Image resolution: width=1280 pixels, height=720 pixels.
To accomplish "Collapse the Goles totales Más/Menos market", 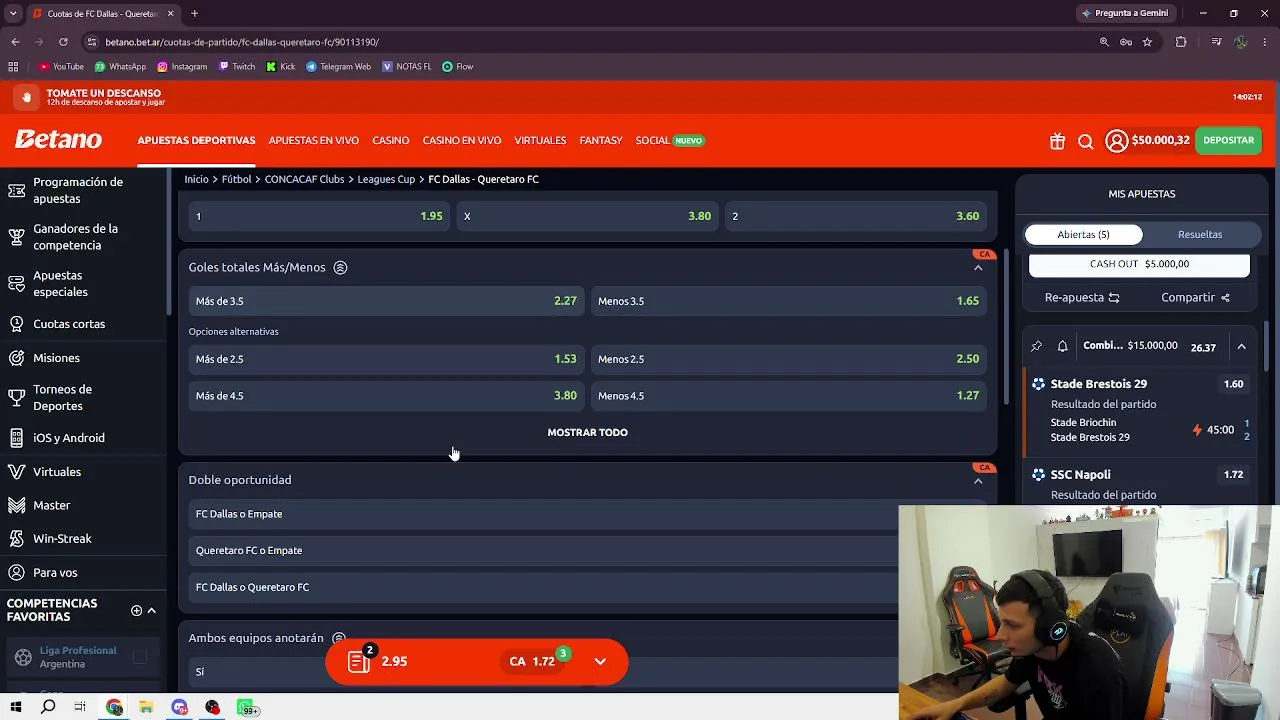I will 978,268.
